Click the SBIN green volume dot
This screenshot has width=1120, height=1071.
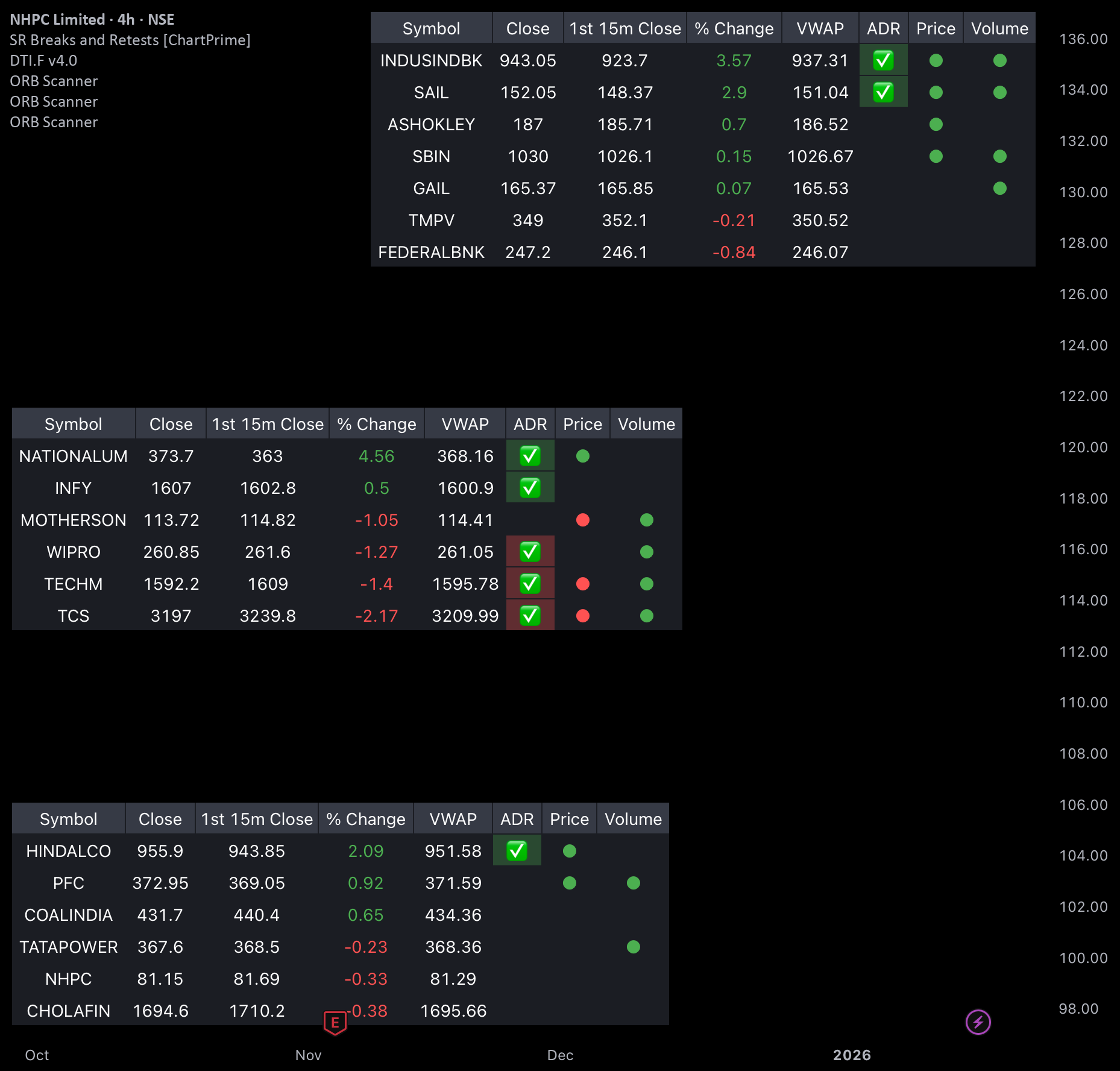1000,156
